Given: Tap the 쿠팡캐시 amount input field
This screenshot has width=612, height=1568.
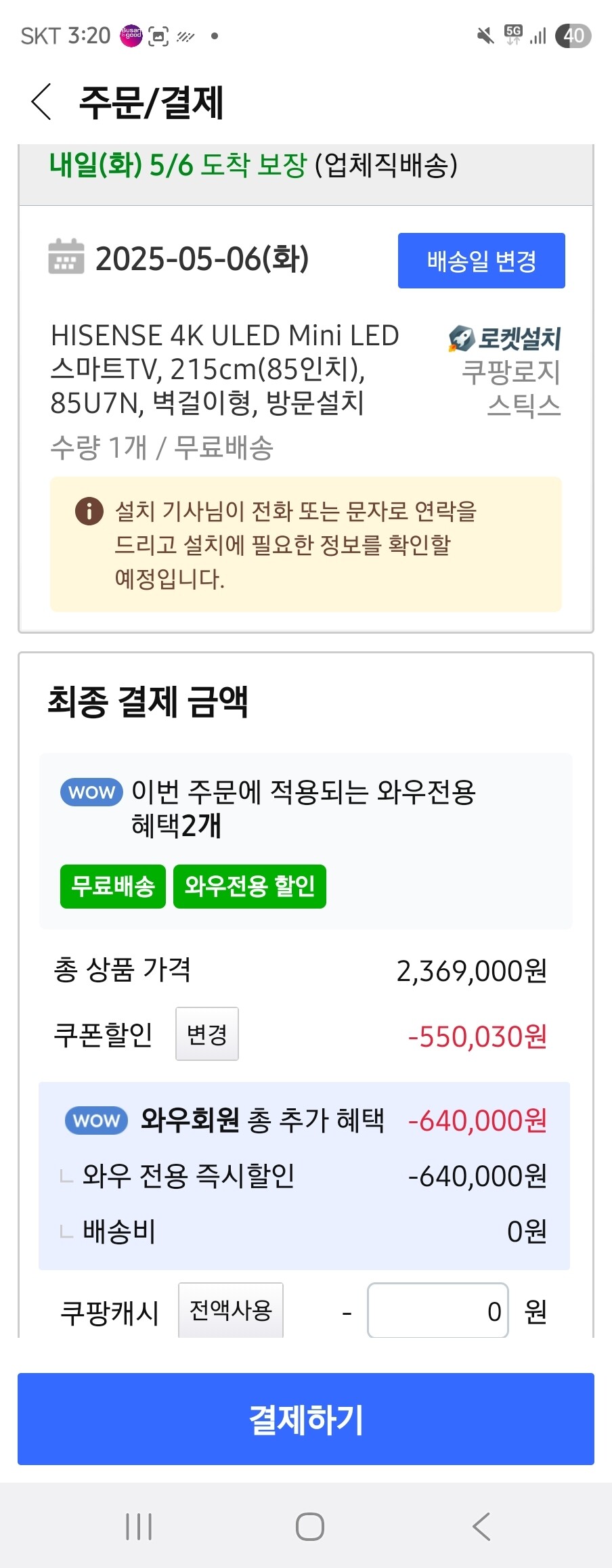Looking at the screenshot, I should click(438, 1311).
